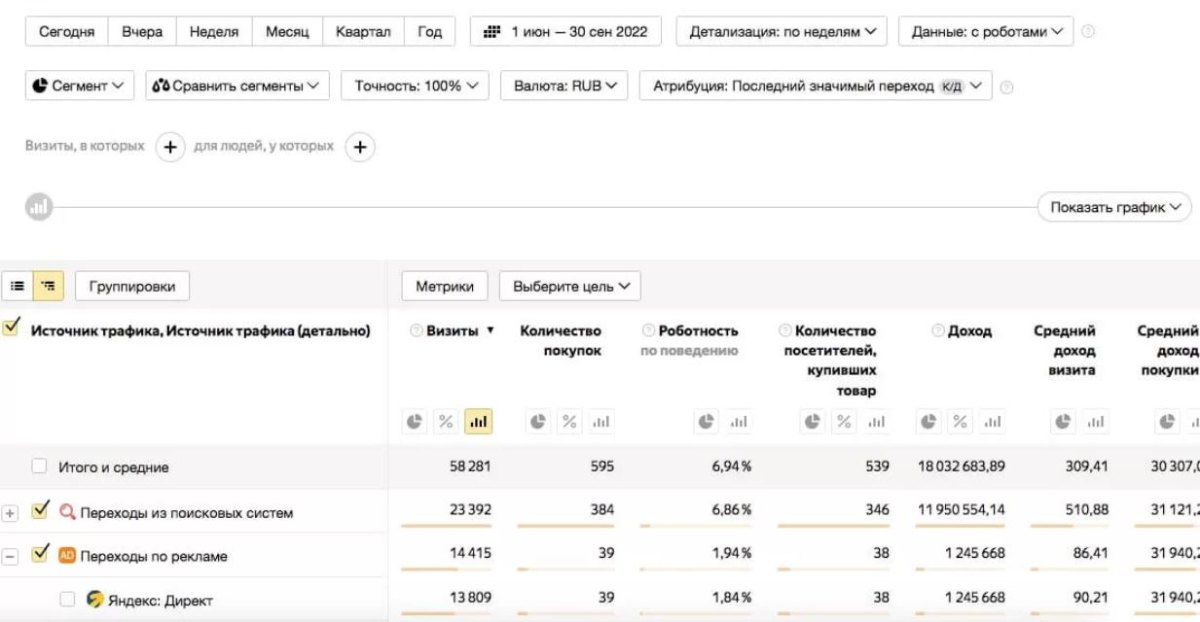
Task: Show pie chart for Визиты column
Action: coord(415,422)
